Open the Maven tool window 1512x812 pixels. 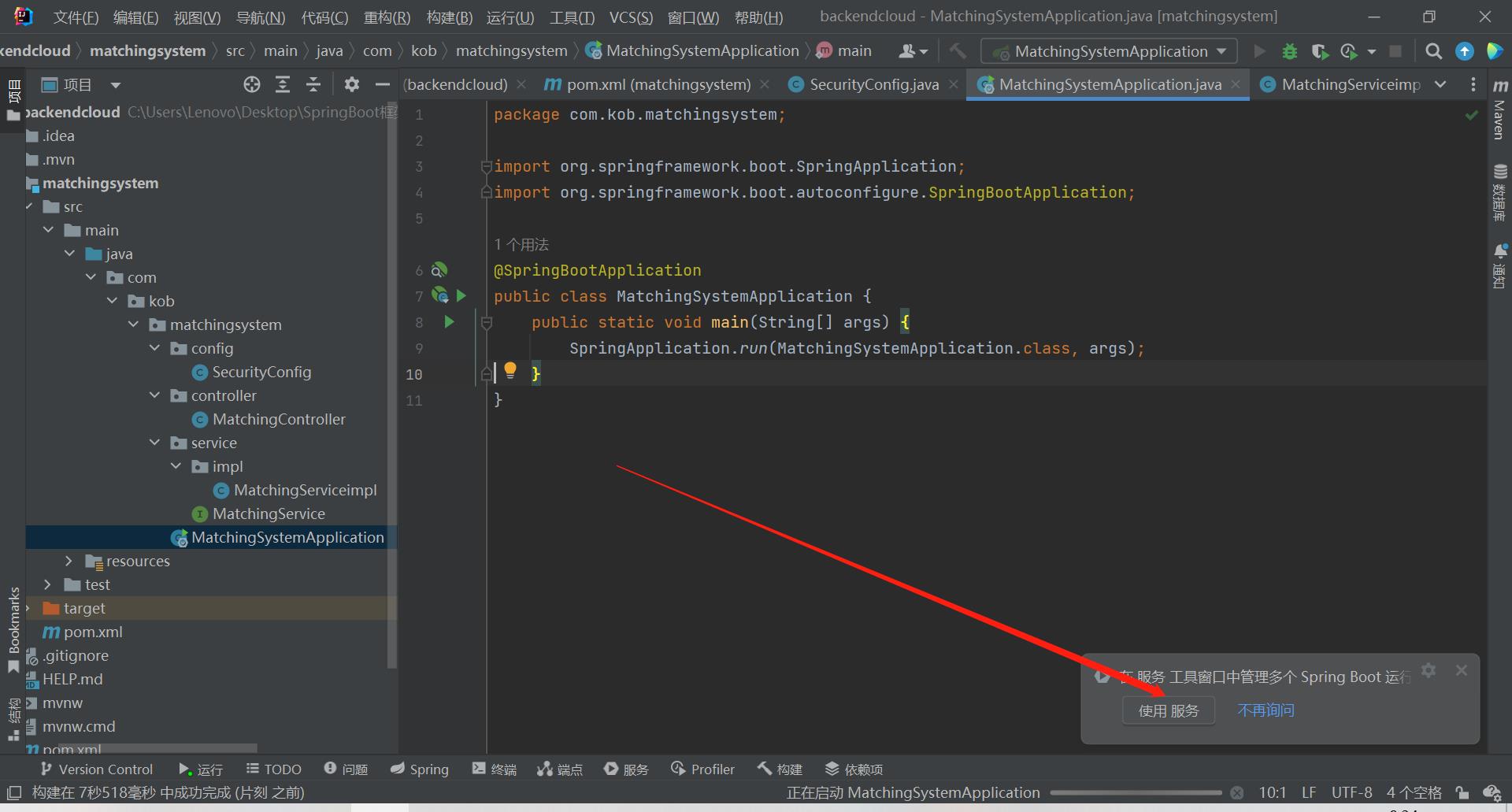[1499, 109]
